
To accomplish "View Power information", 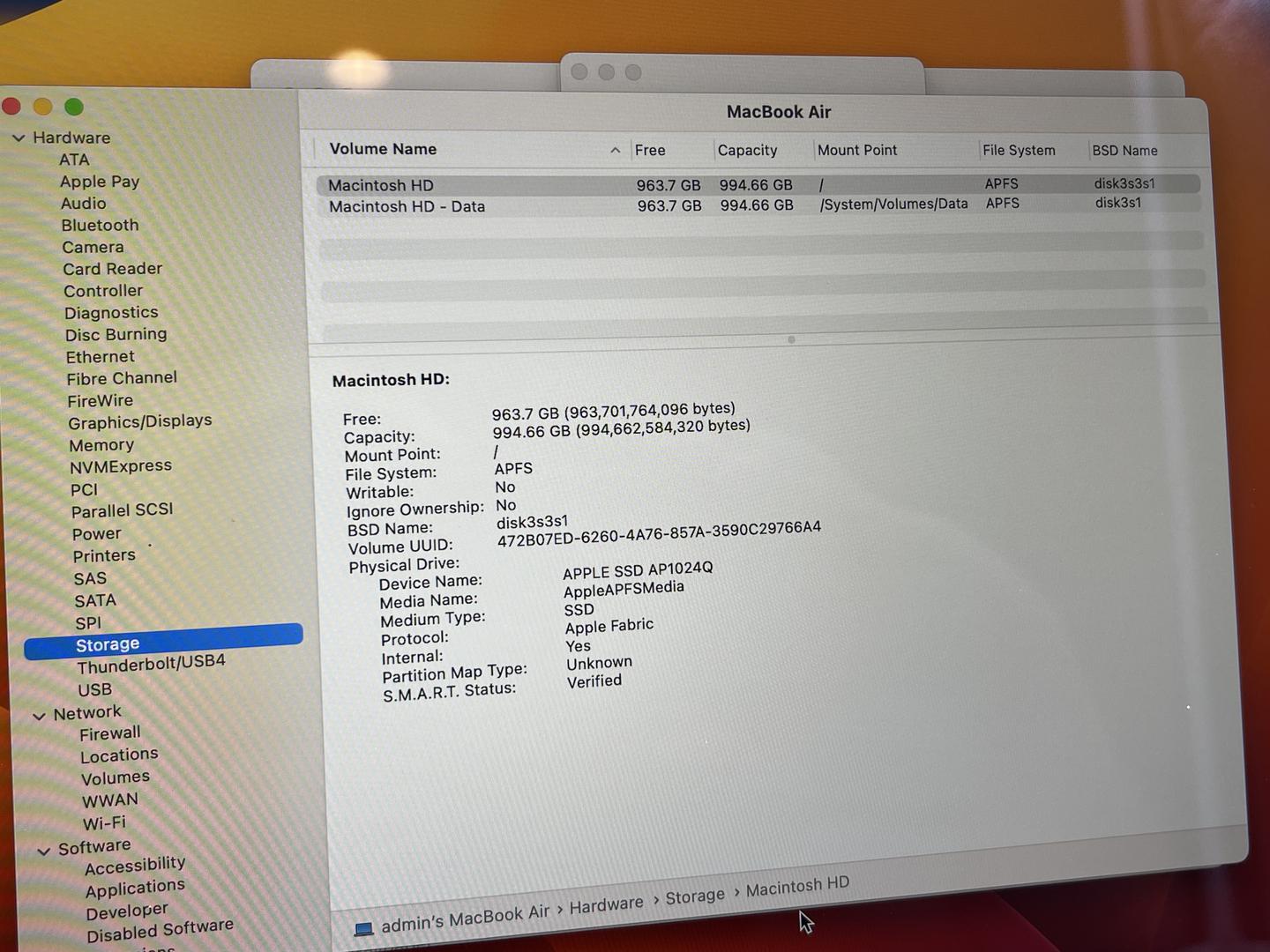I will click(x=96, y=534).
